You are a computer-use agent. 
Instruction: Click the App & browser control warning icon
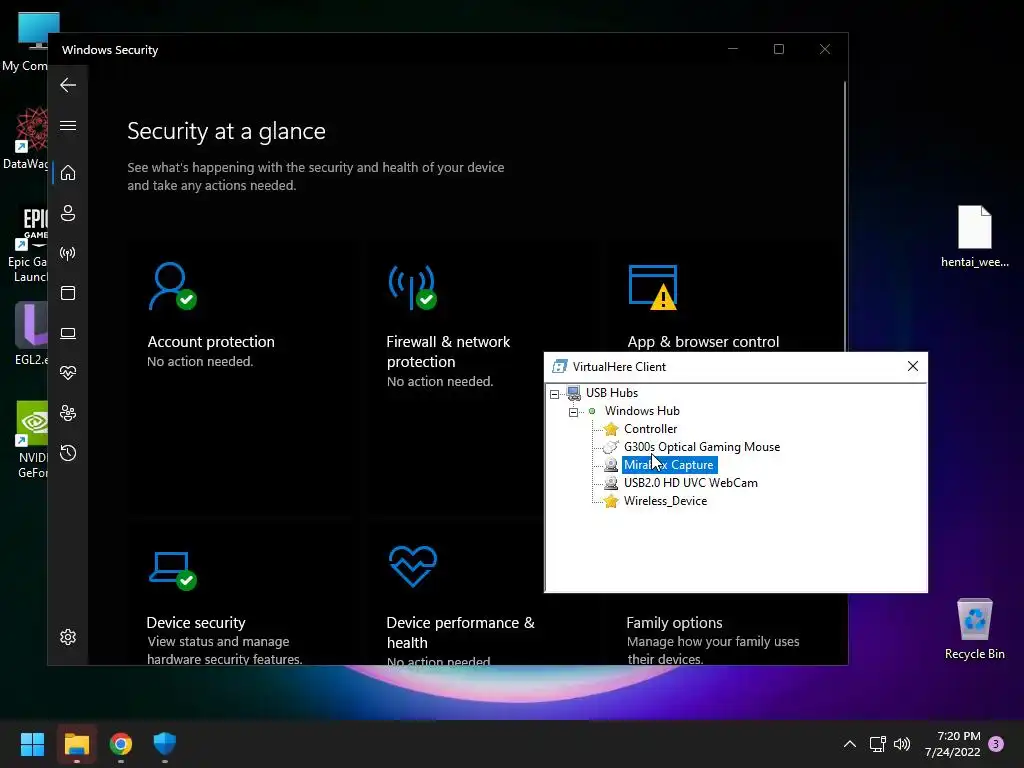pyautogui.click(x=652, y=287)
